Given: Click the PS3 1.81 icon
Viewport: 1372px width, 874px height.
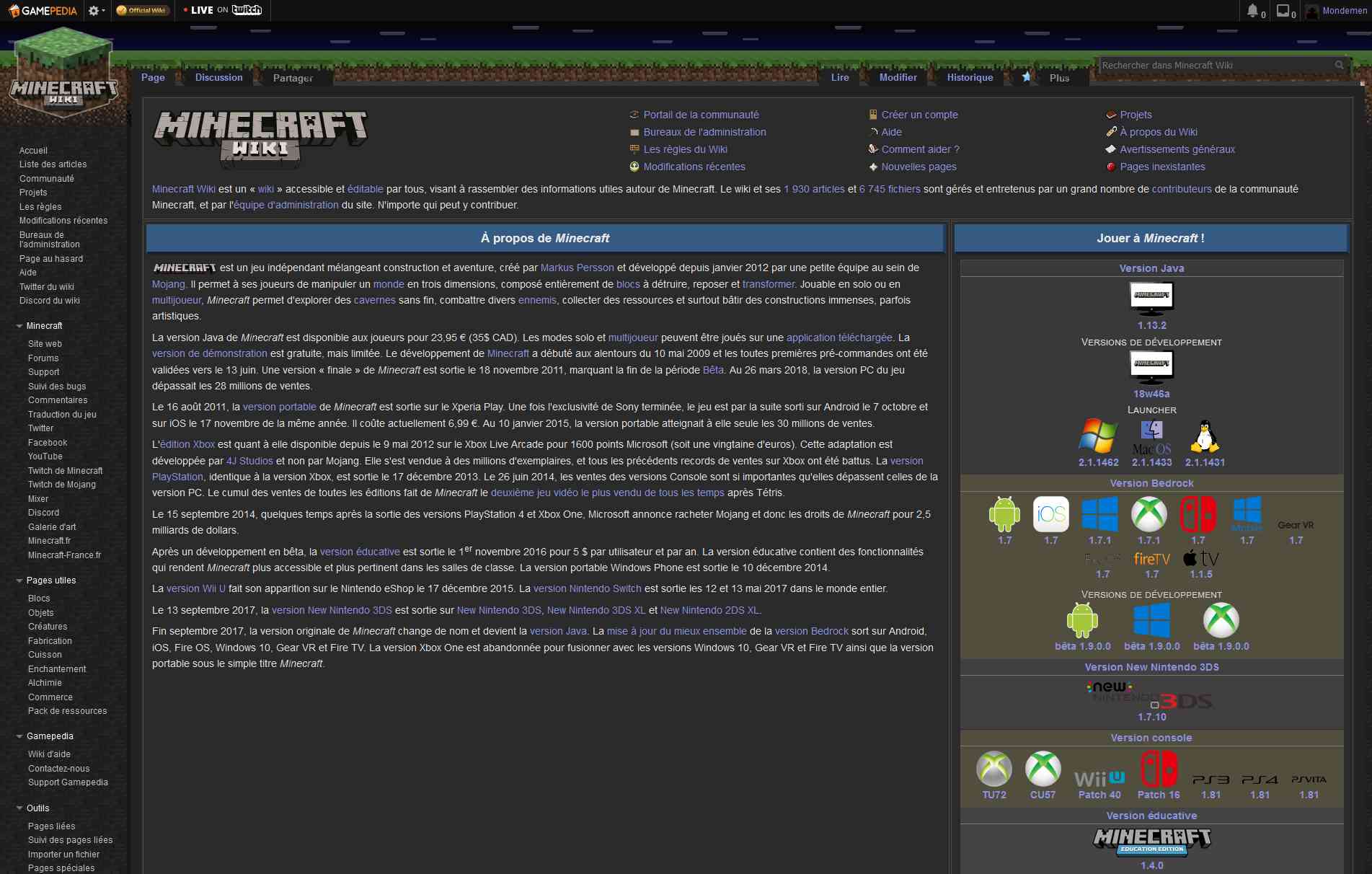Looking at the screenshot, I should coord(1211,780).
